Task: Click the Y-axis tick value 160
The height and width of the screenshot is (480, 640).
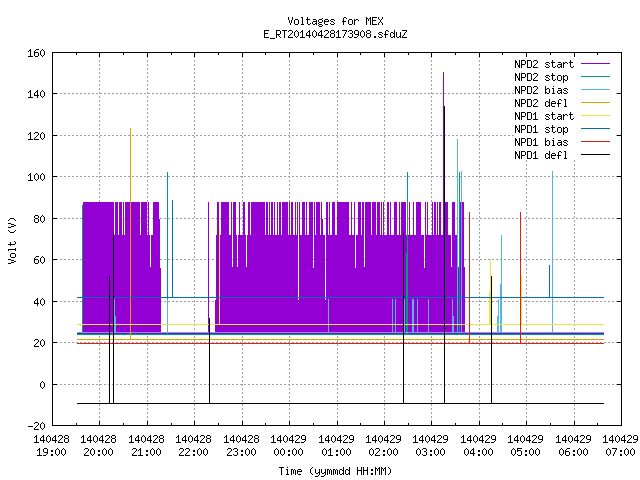Action: pyautogui.click(x=36, y=53)
